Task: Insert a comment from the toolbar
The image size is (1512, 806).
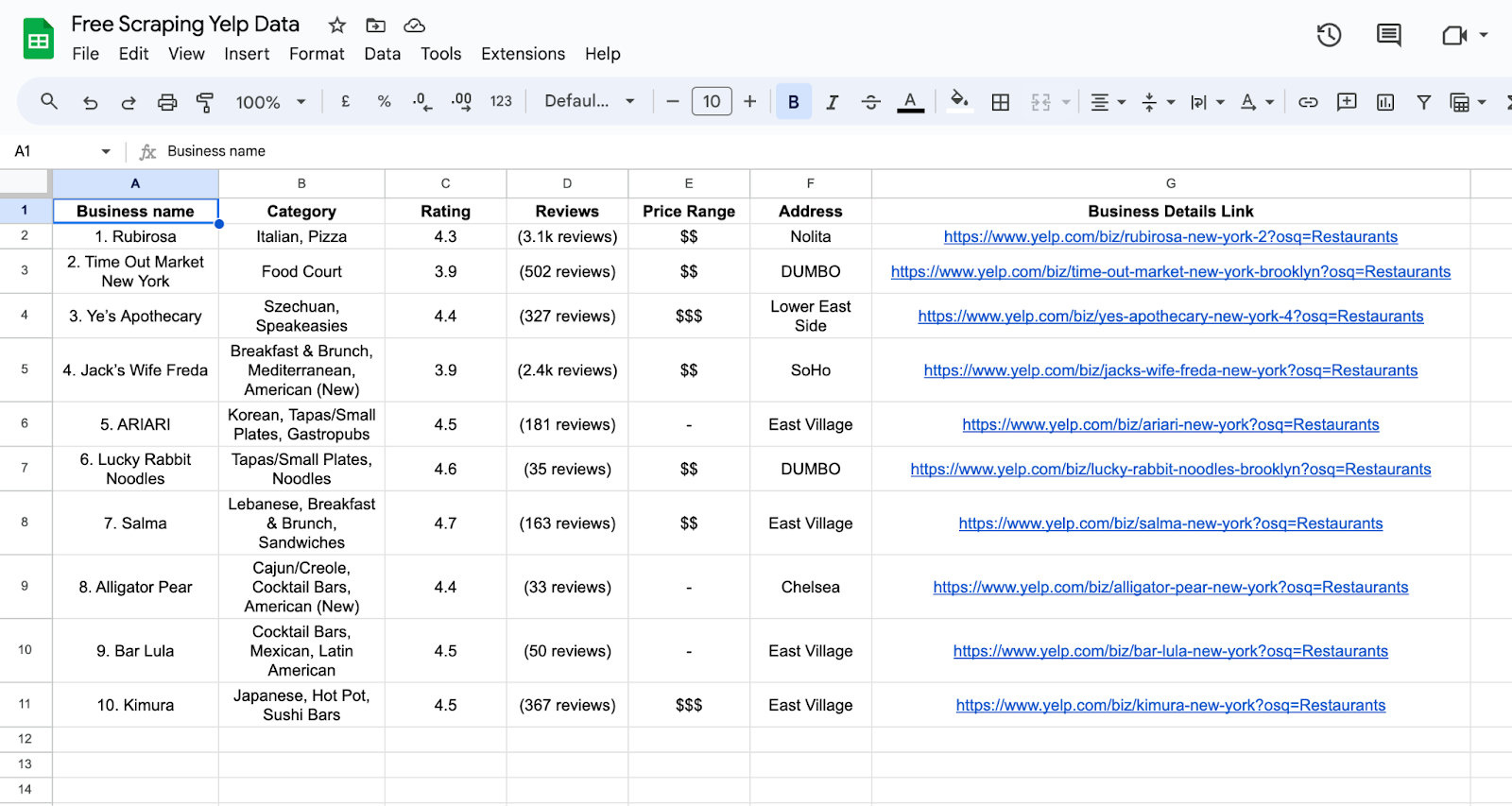Action: [1347, 102]
